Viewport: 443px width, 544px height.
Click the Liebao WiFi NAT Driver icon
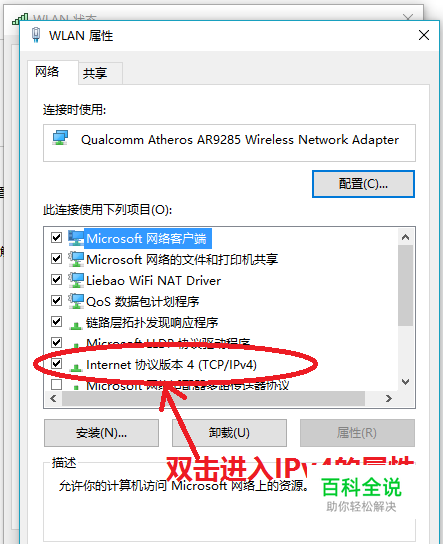pyautogui.click(x=76, y=280)
